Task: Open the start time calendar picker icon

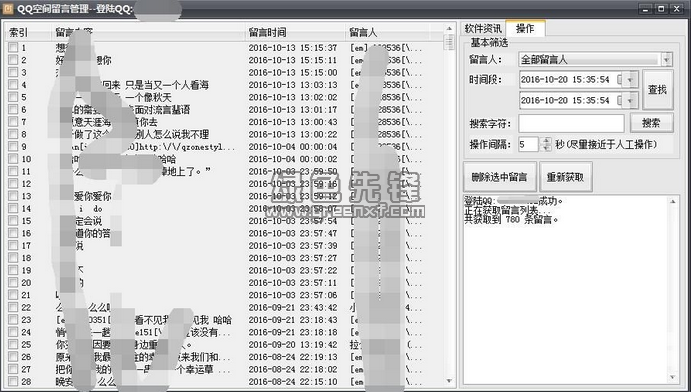Action: pos(620,80)
